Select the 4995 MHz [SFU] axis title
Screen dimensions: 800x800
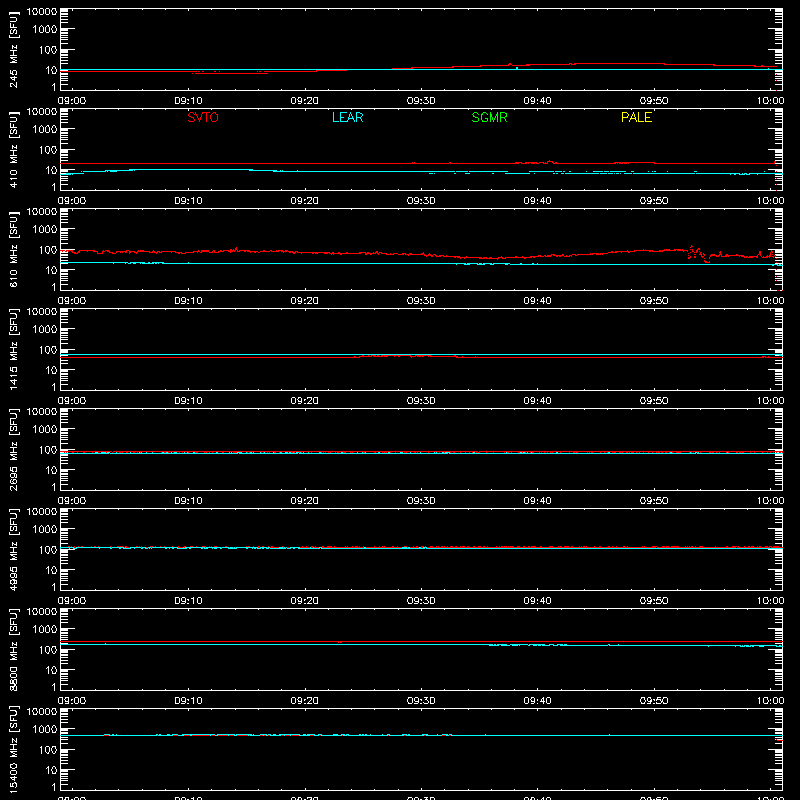tap(13, 550)
